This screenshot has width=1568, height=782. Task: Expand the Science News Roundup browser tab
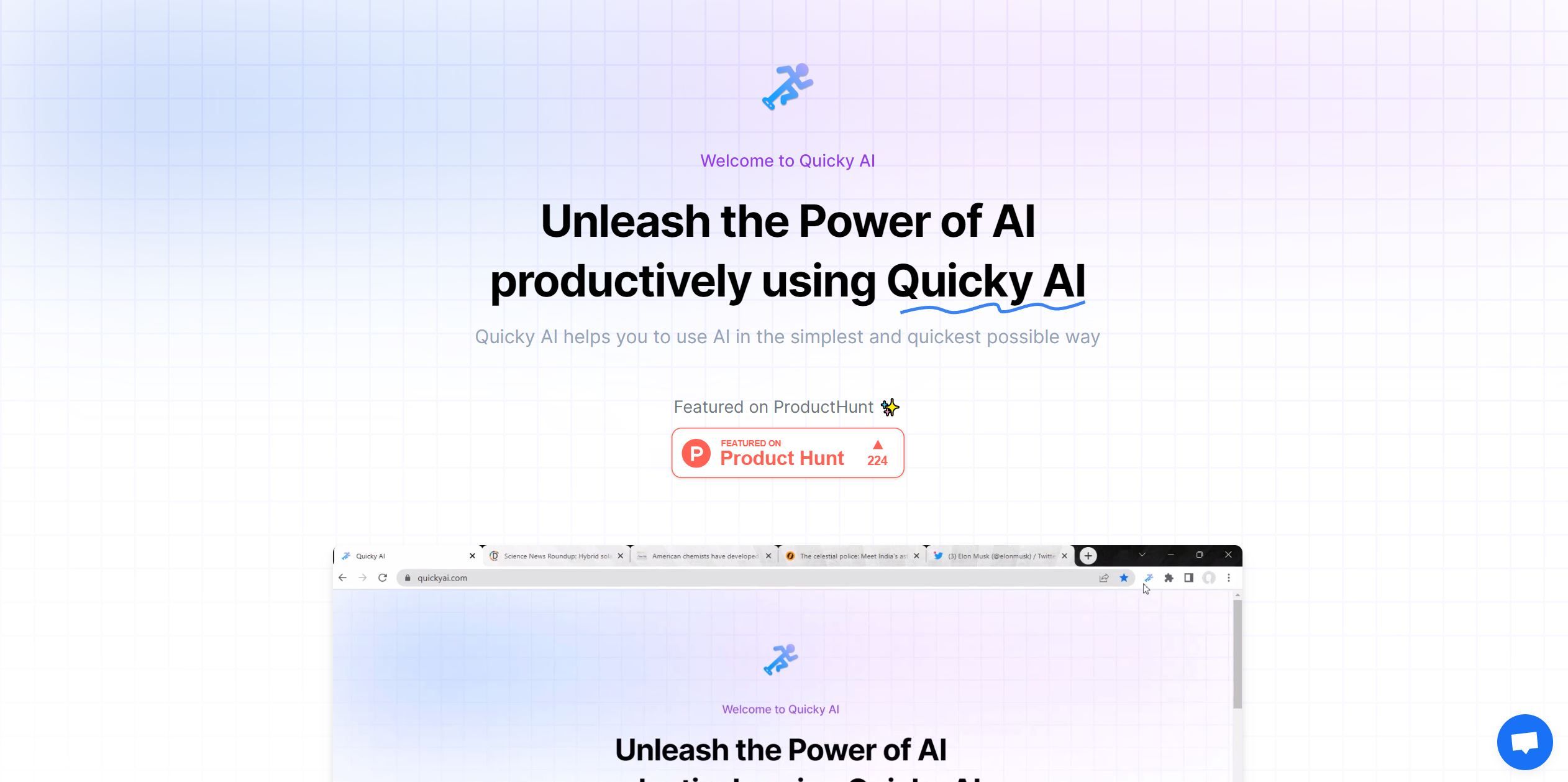click(555, 555)
